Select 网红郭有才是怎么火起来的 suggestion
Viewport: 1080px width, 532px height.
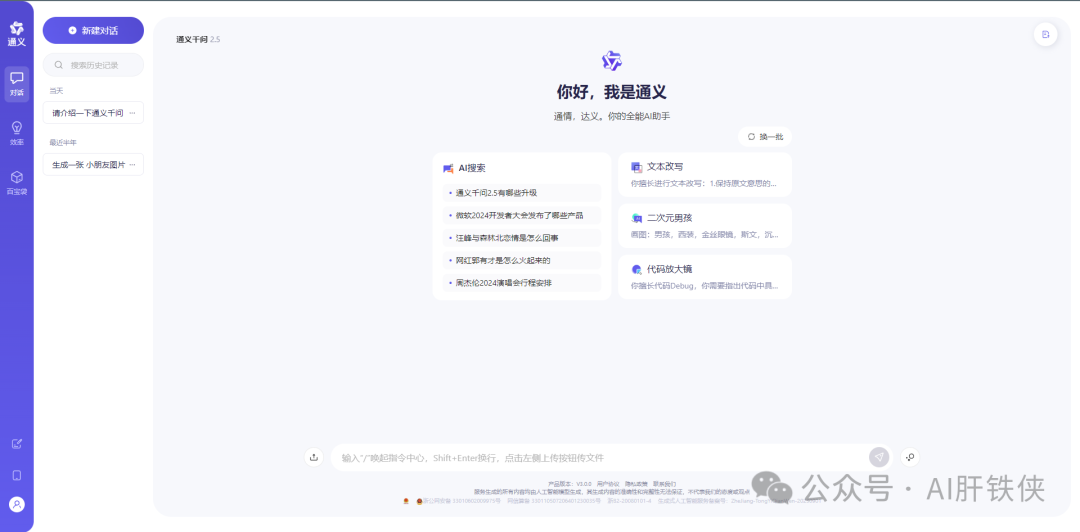coord(522,260)
